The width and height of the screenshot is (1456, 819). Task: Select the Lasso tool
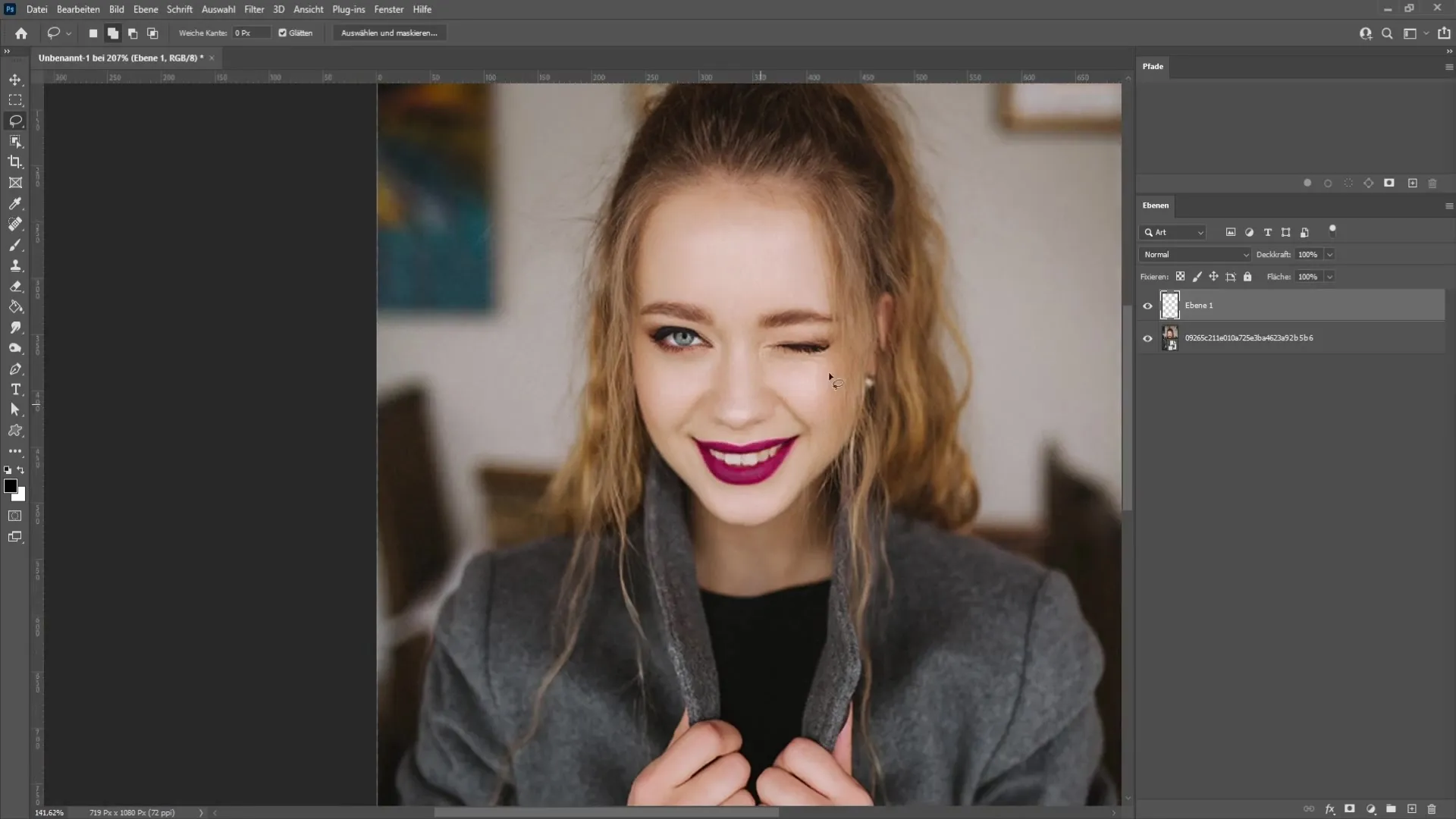point(15,120)
